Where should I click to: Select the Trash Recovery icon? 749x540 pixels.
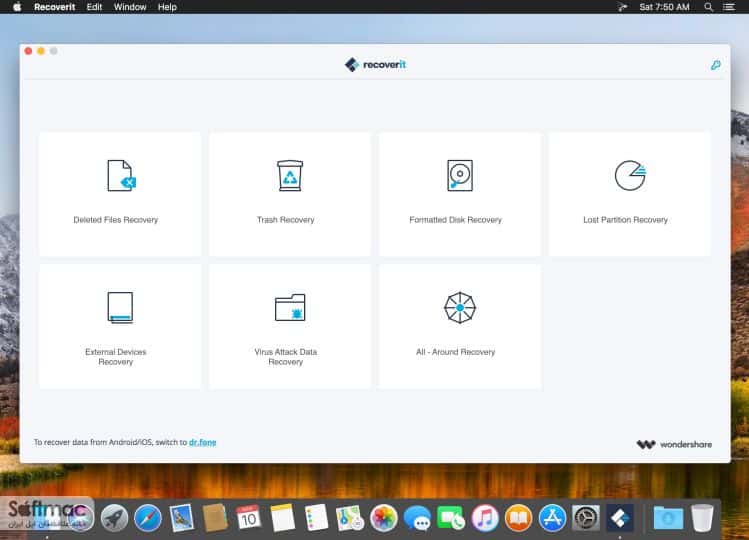click(290, 175)
